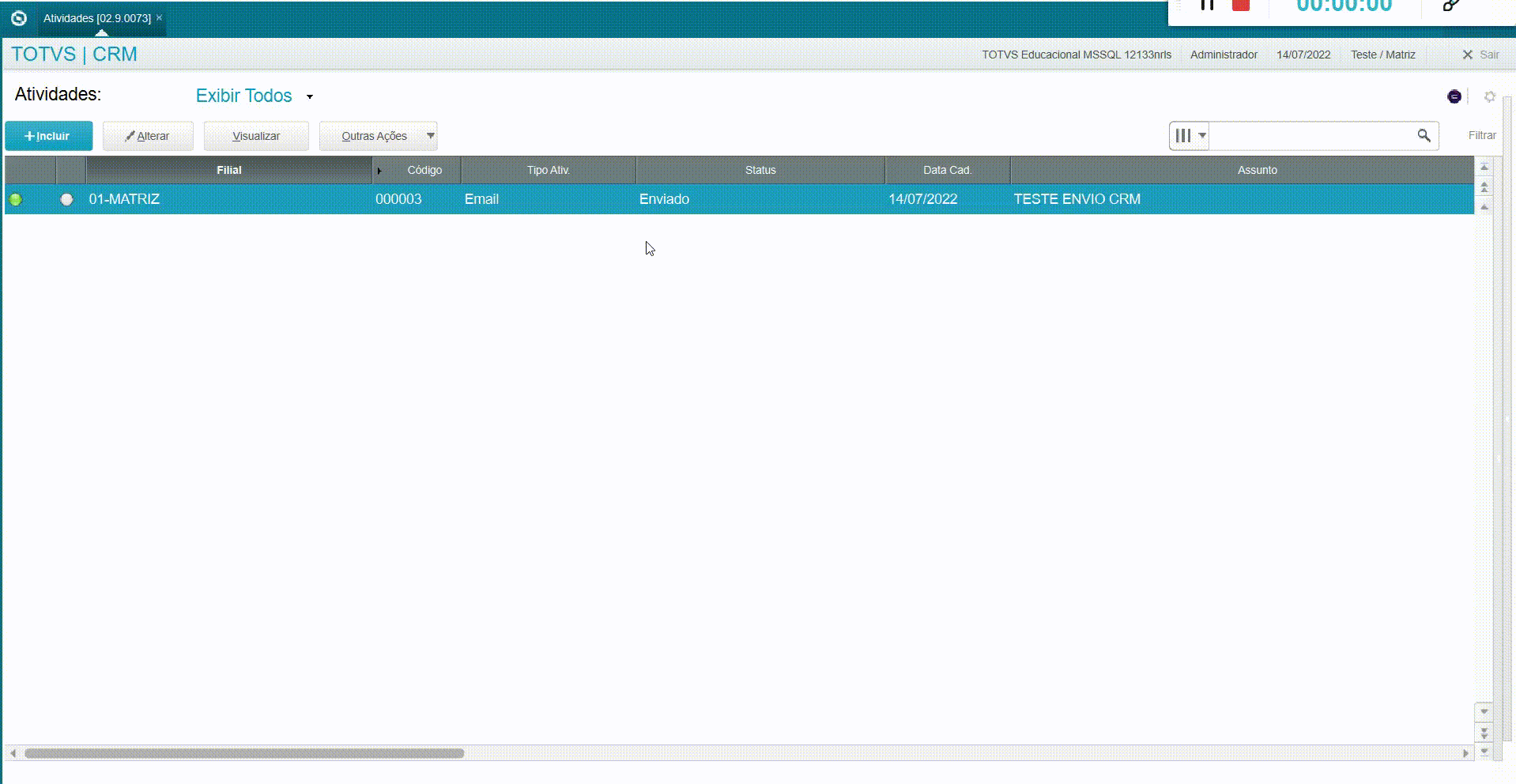1516x784 pixels.
Task: Click the Enviado status cell
Action: click(760, 199)
